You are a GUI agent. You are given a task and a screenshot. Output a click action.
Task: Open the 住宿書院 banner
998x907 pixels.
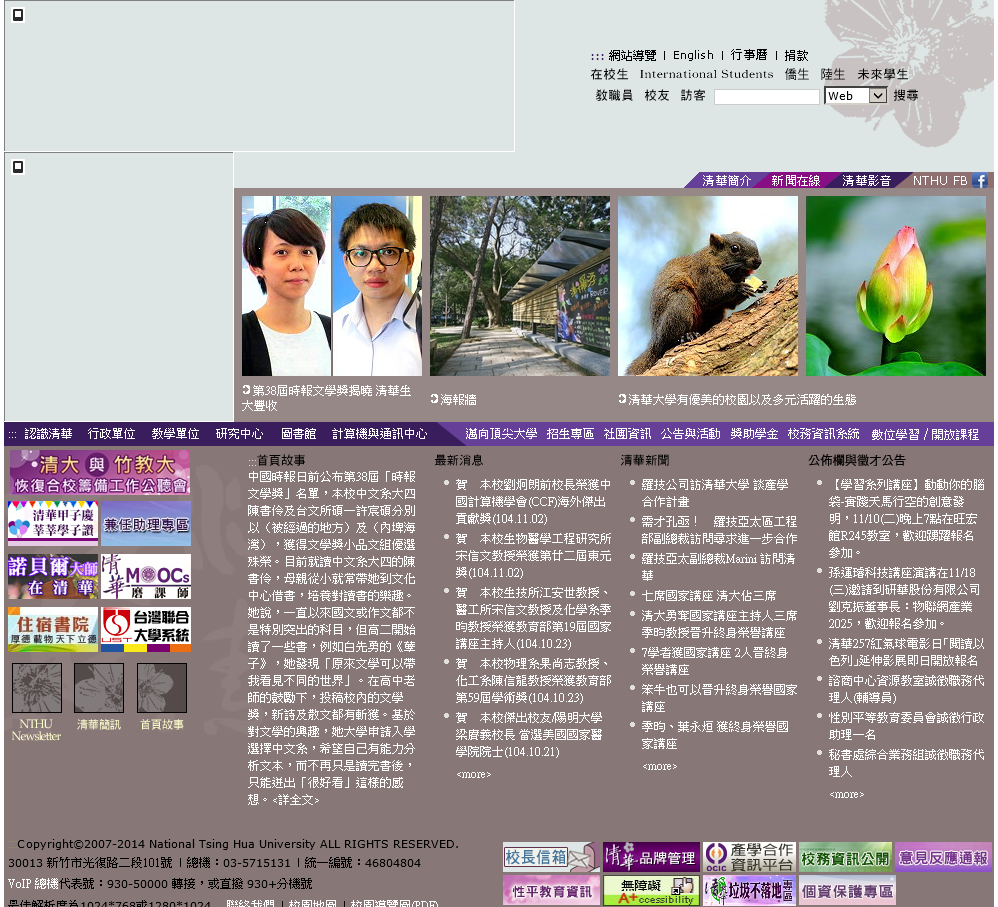pos(53,629)
